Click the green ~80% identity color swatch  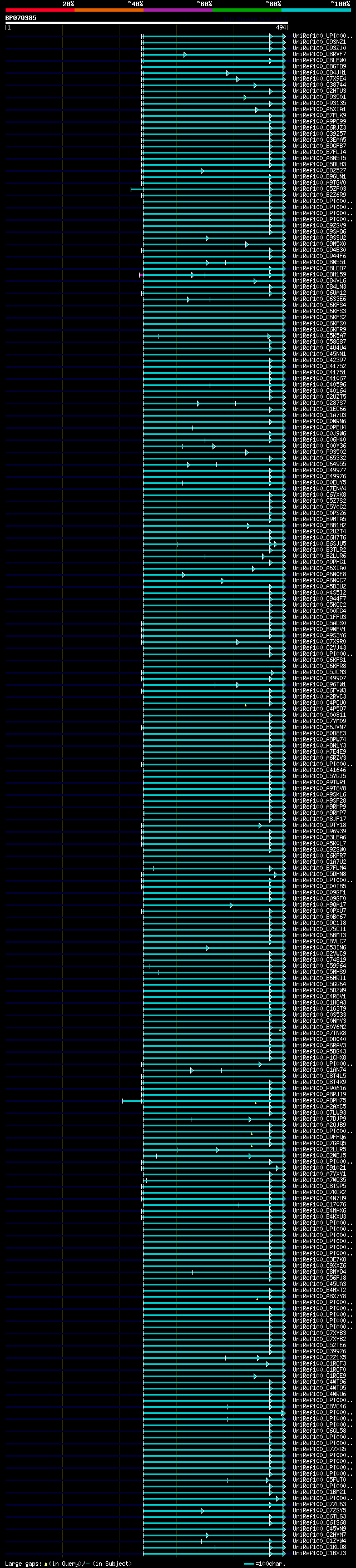[247, 10]
